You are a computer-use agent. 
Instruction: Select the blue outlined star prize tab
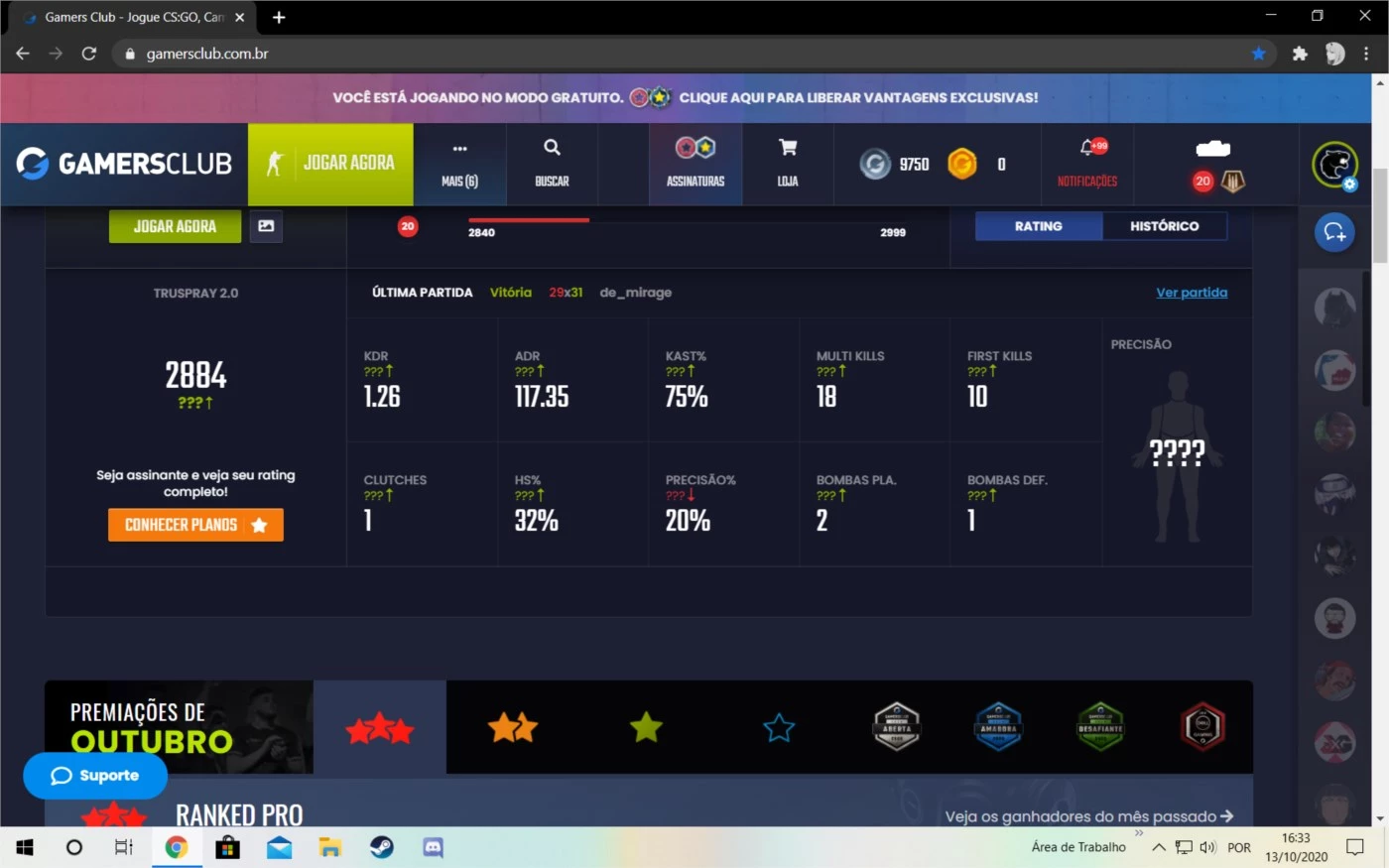pos(779,728)
